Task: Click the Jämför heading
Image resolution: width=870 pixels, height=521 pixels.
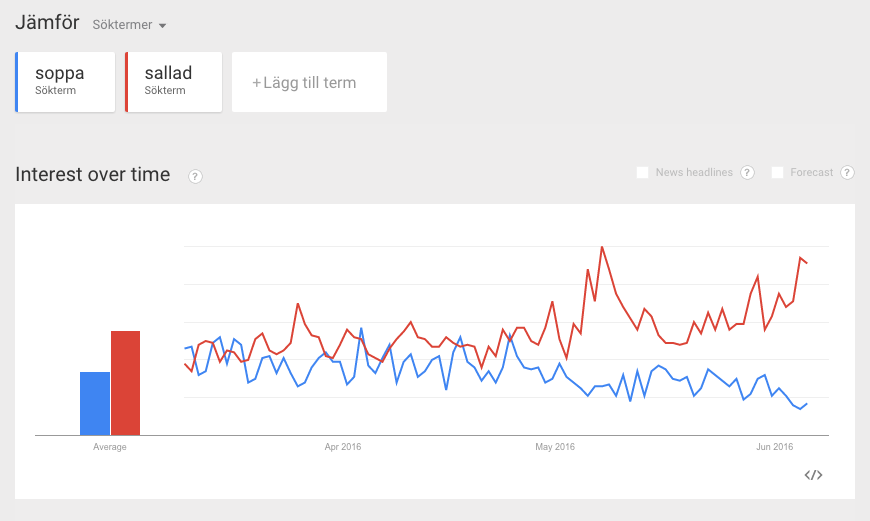Action: click(x=47, y=22)
